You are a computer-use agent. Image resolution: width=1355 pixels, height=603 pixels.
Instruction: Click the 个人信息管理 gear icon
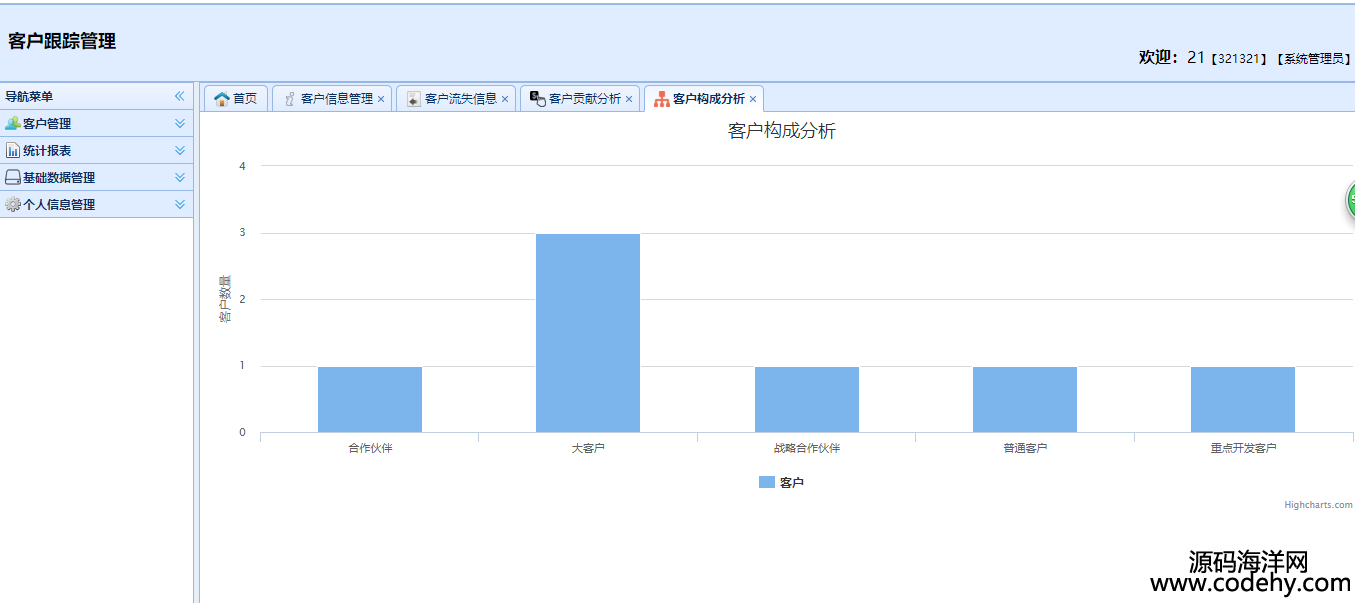coord(12,205)
